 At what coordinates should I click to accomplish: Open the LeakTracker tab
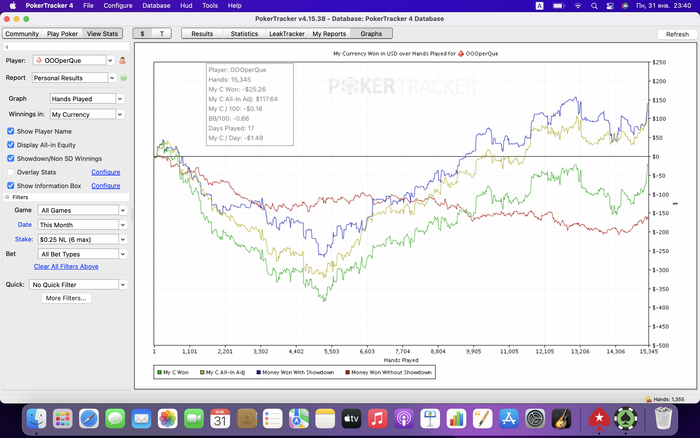tap(287, 33)
